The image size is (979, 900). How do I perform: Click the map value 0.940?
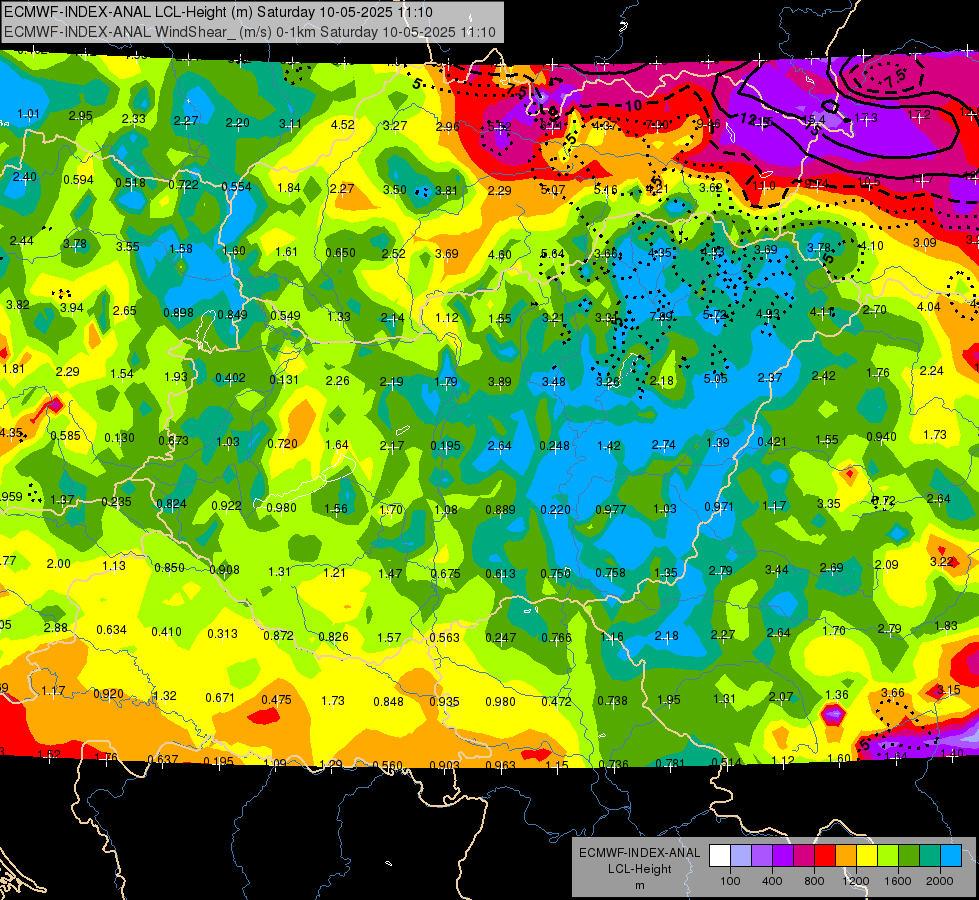pos(882,437)
